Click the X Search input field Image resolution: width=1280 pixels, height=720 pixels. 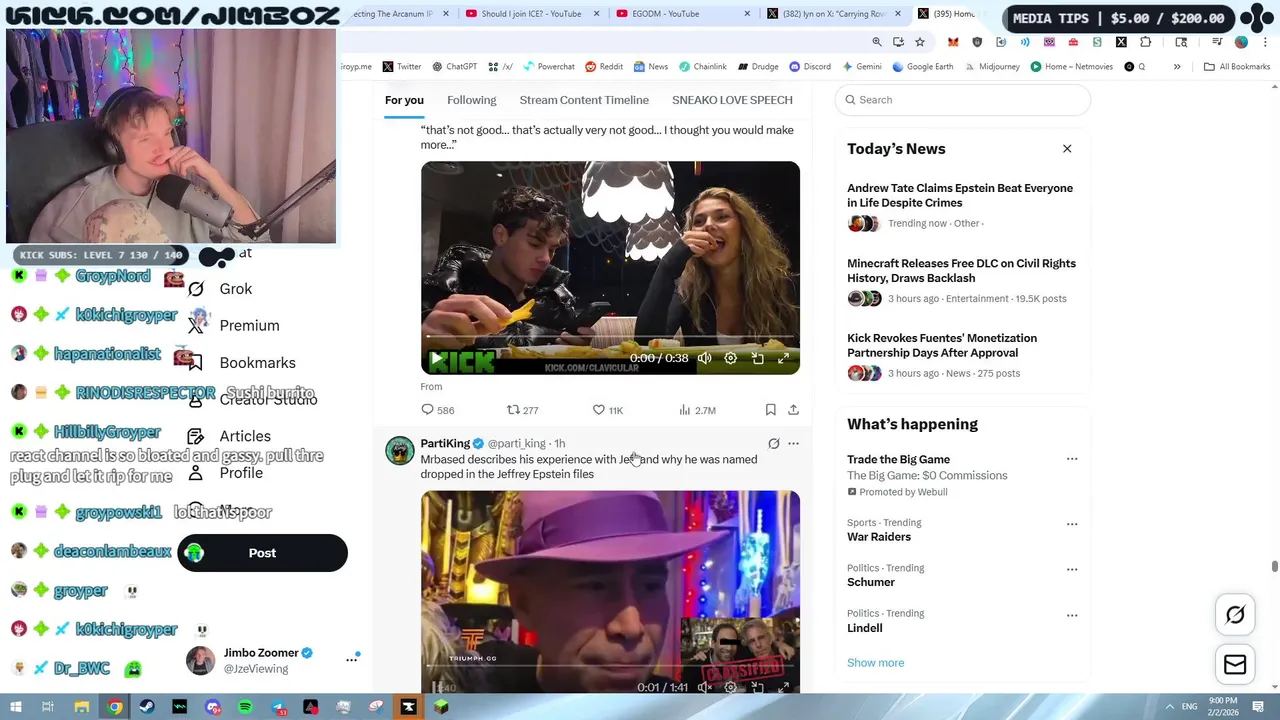click(x=962, y=100)
